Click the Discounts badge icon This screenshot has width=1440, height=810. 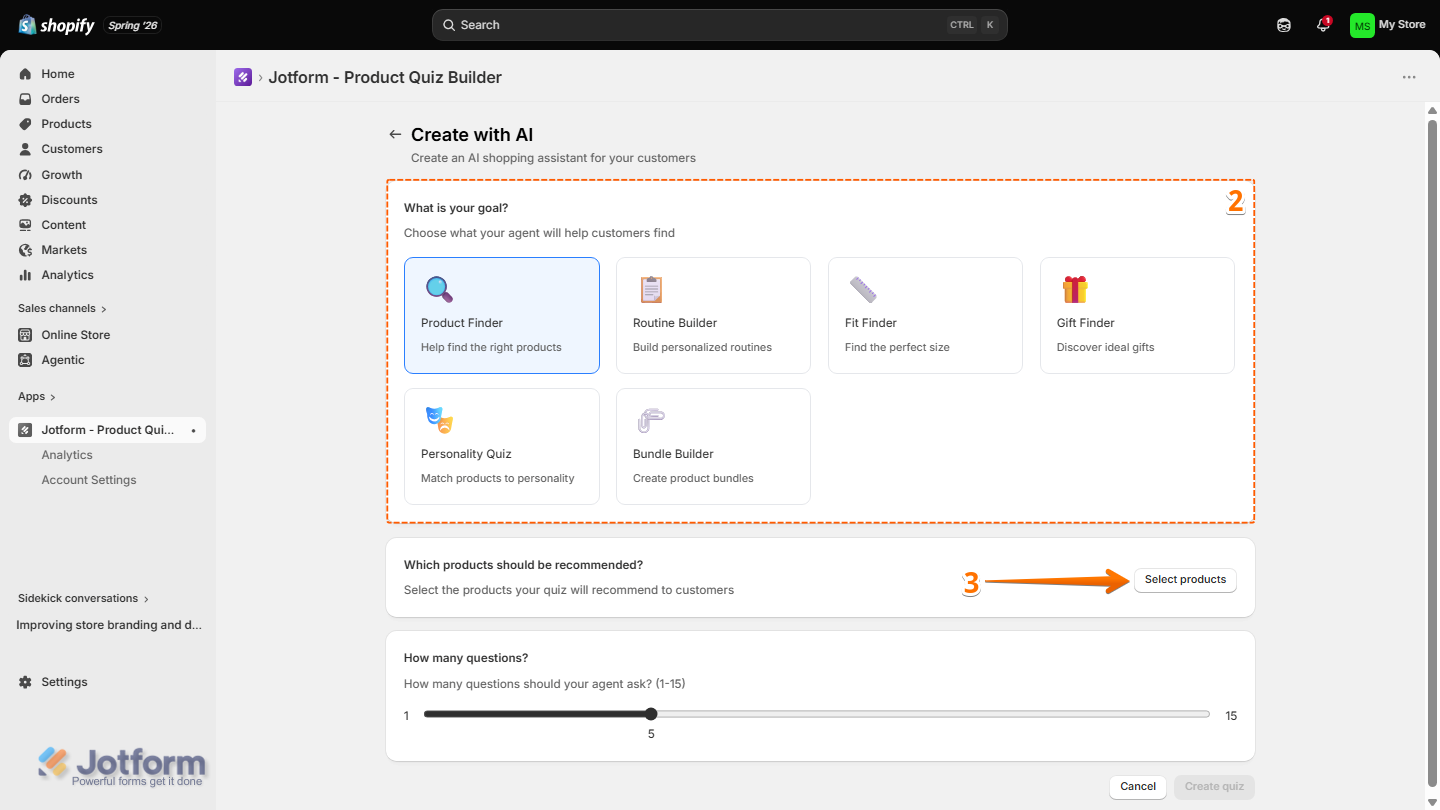pyautogui.click(x=26, y=200)
